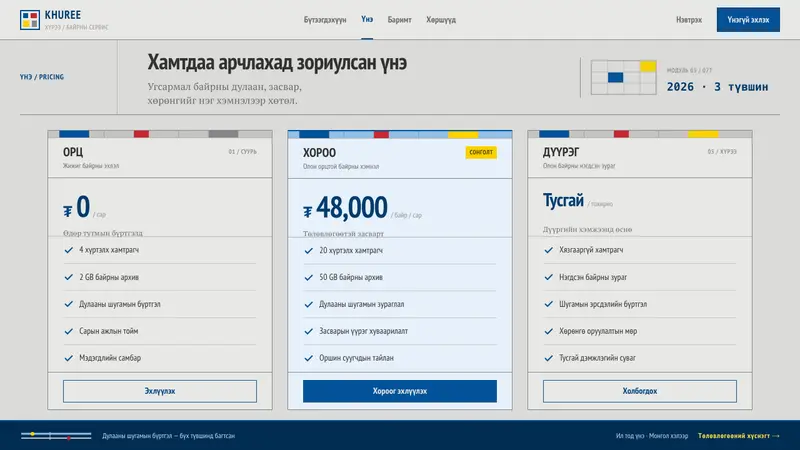This screenshot has height=450, width=800.
Task: Click the 'Хамтдаа арчлахад зориулсан үнэ' heading
Action: 277,63
